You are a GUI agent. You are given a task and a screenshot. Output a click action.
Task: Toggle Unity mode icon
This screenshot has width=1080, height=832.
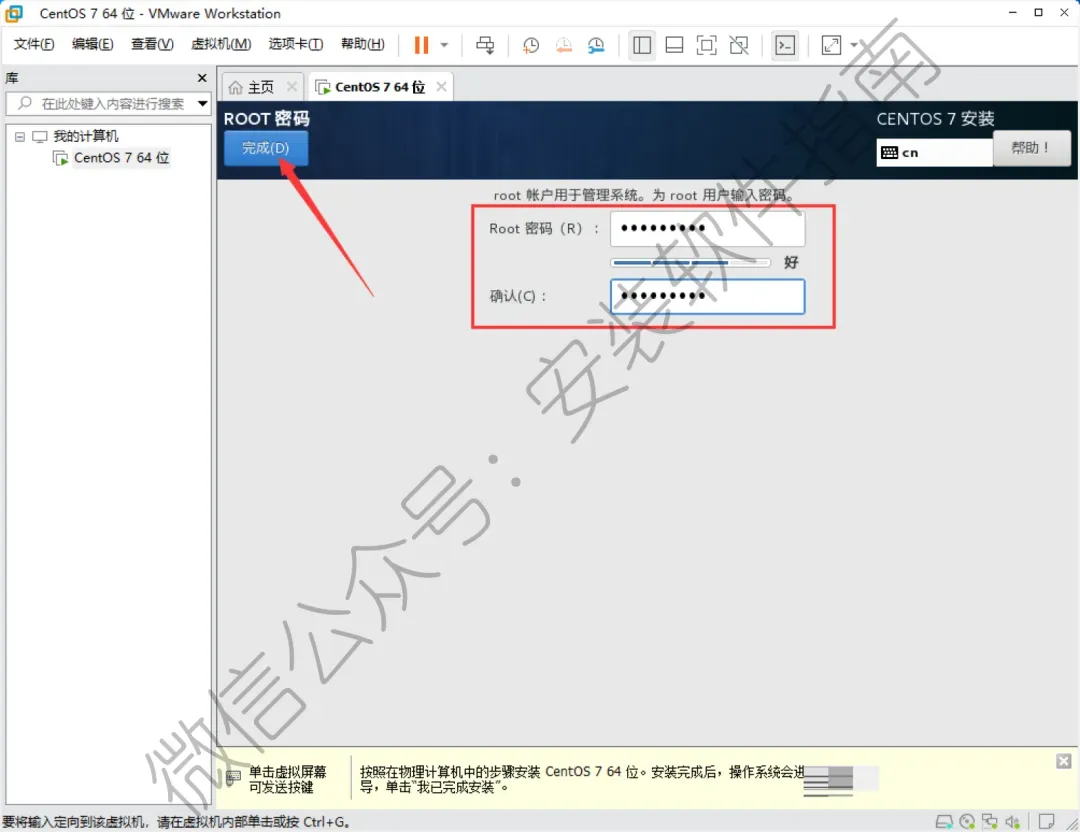point(739,45)
